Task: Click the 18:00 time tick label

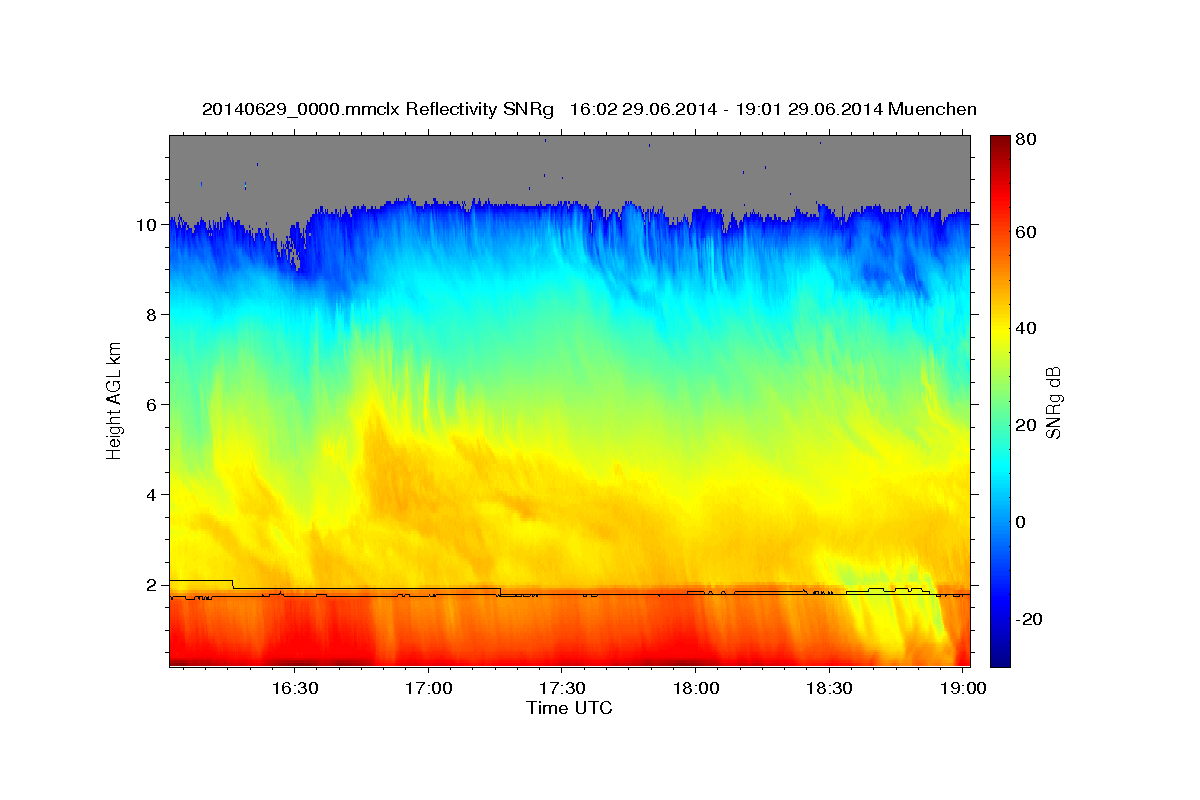Action: tap(696, 688)
